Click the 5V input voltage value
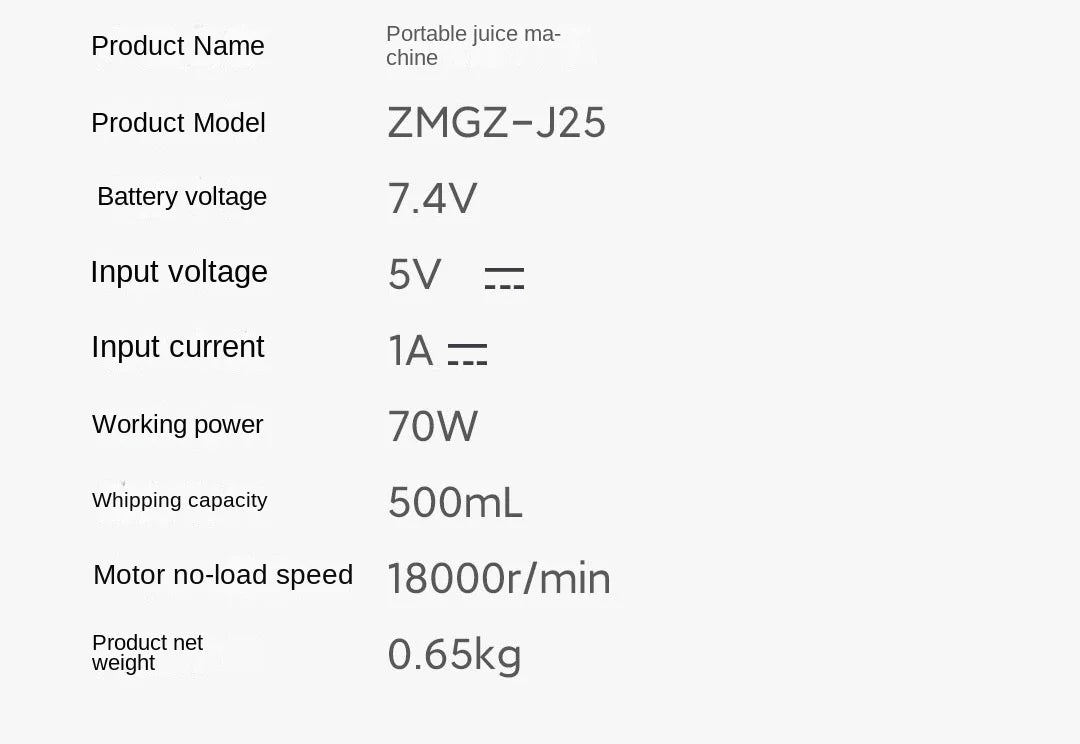 414,274
